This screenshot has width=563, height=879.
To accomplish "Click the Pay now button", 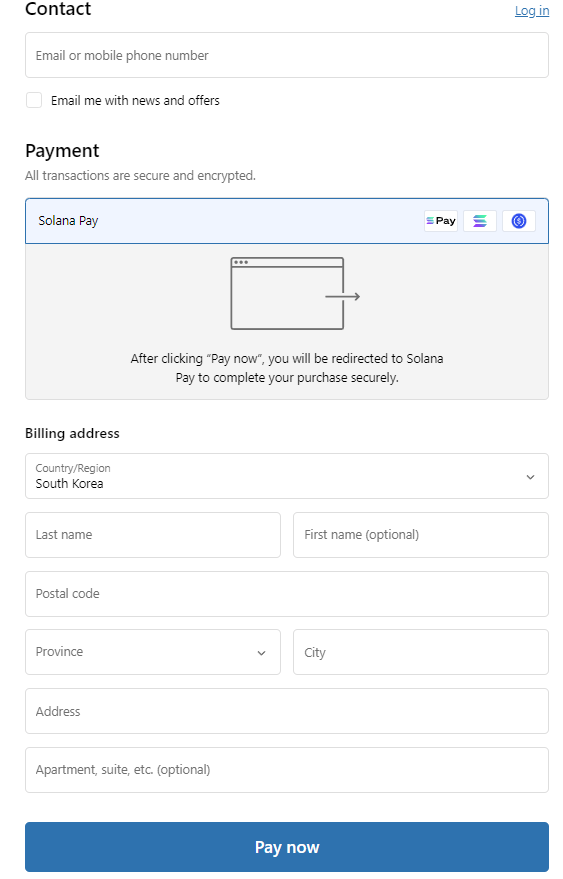I will pyautogui.click(x=287, y=846).
